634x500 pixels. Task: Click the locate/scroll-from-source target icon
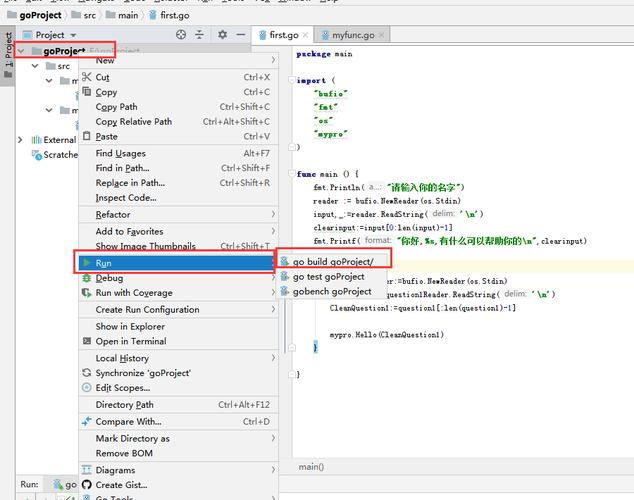pos(181,35)
